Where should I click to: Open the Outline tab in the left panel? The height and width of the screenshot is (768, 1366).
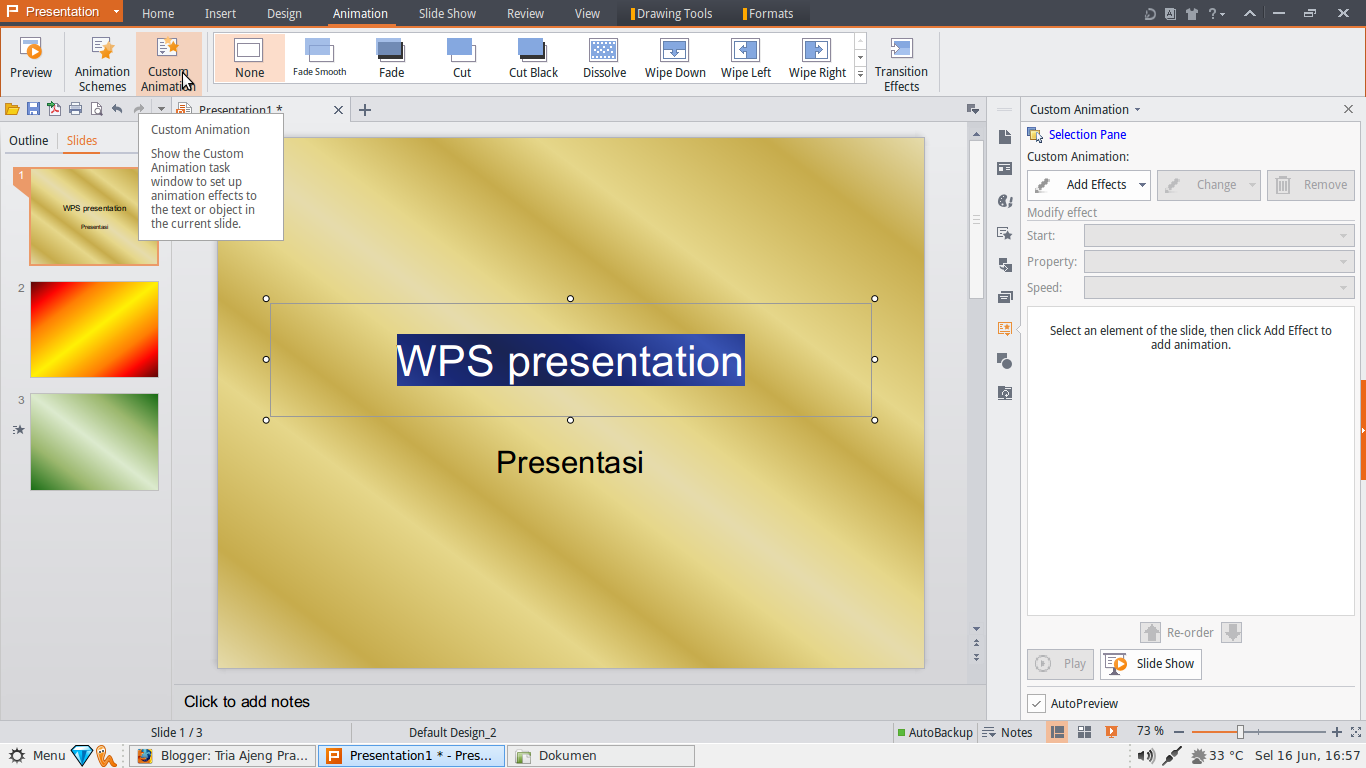29,140
